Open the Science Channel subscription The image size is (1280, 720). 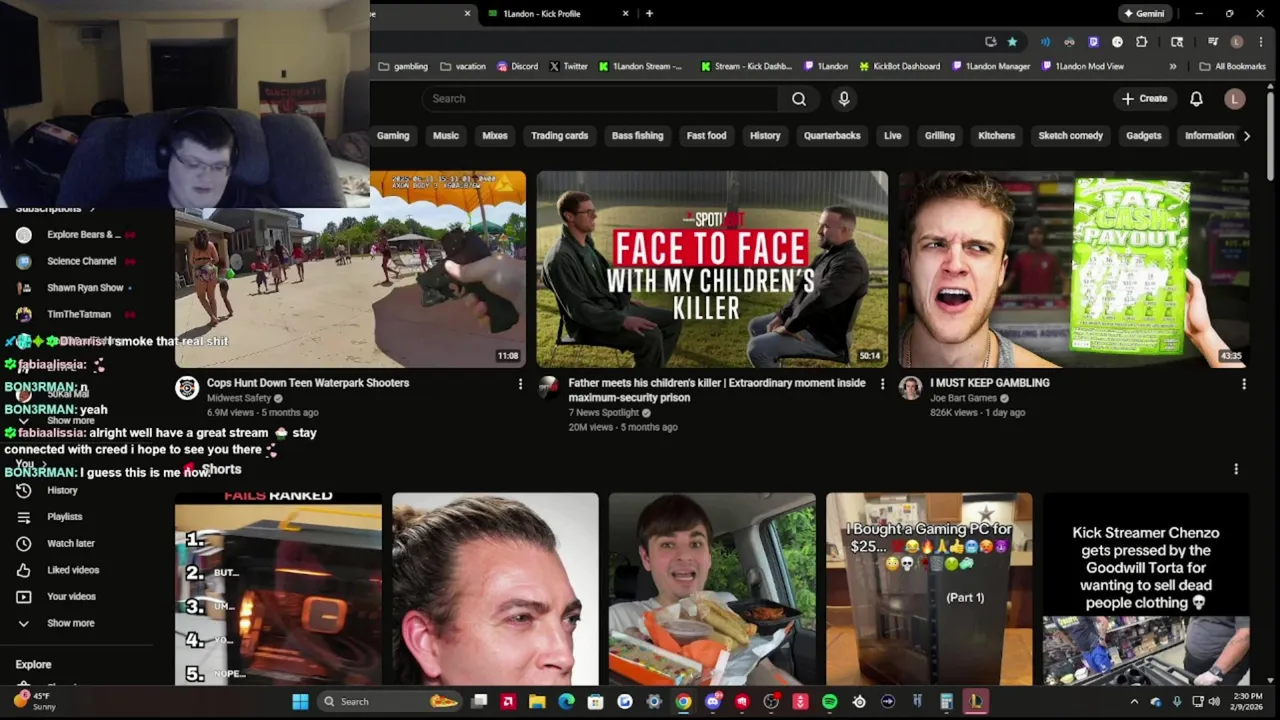(82, 261)
